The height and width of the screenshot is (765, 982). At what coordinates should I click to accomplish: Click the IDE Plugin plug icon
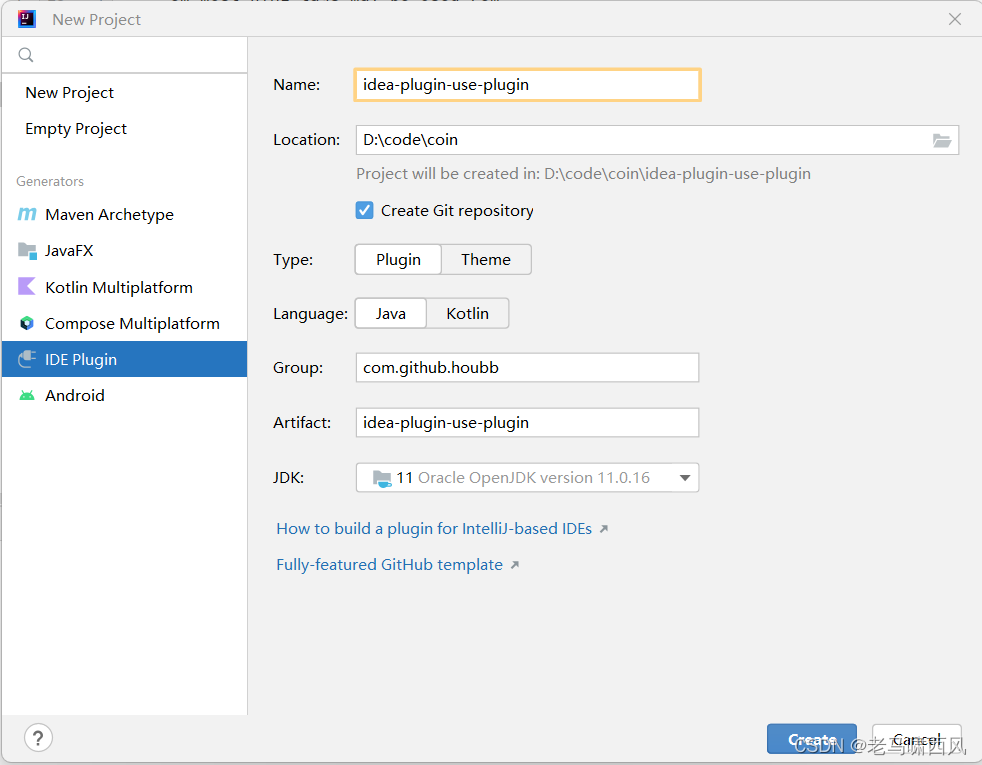tap(27, 359)
